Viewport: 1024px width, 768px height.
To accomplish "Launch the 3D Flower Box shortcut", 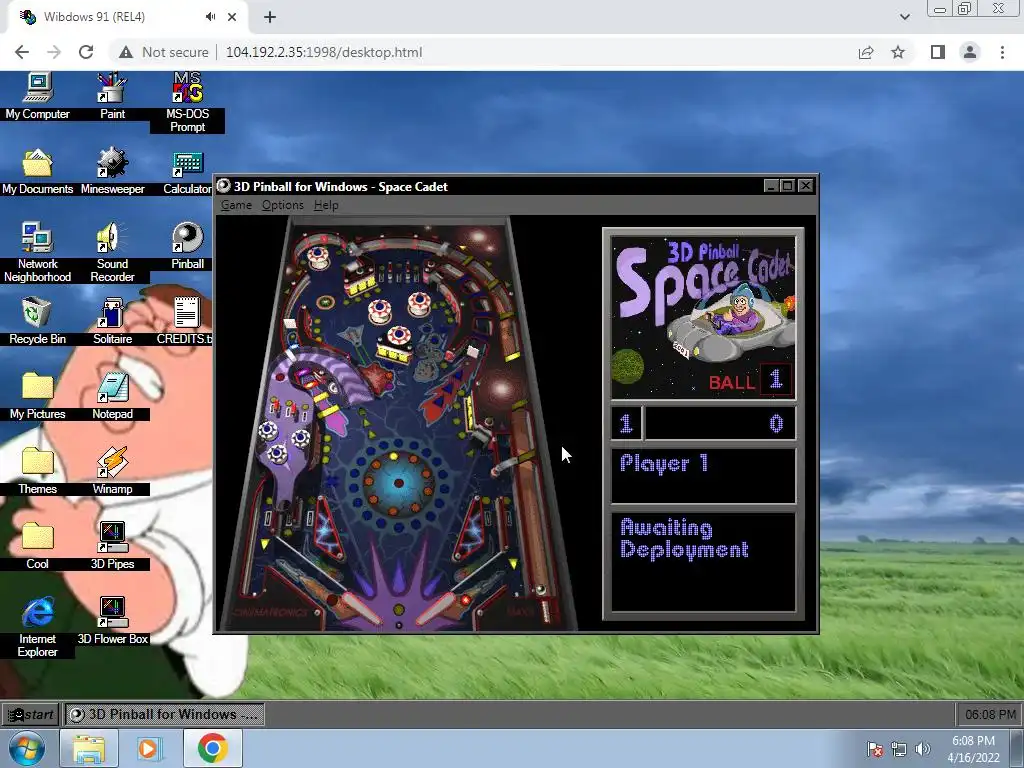I will click(112, 622).
